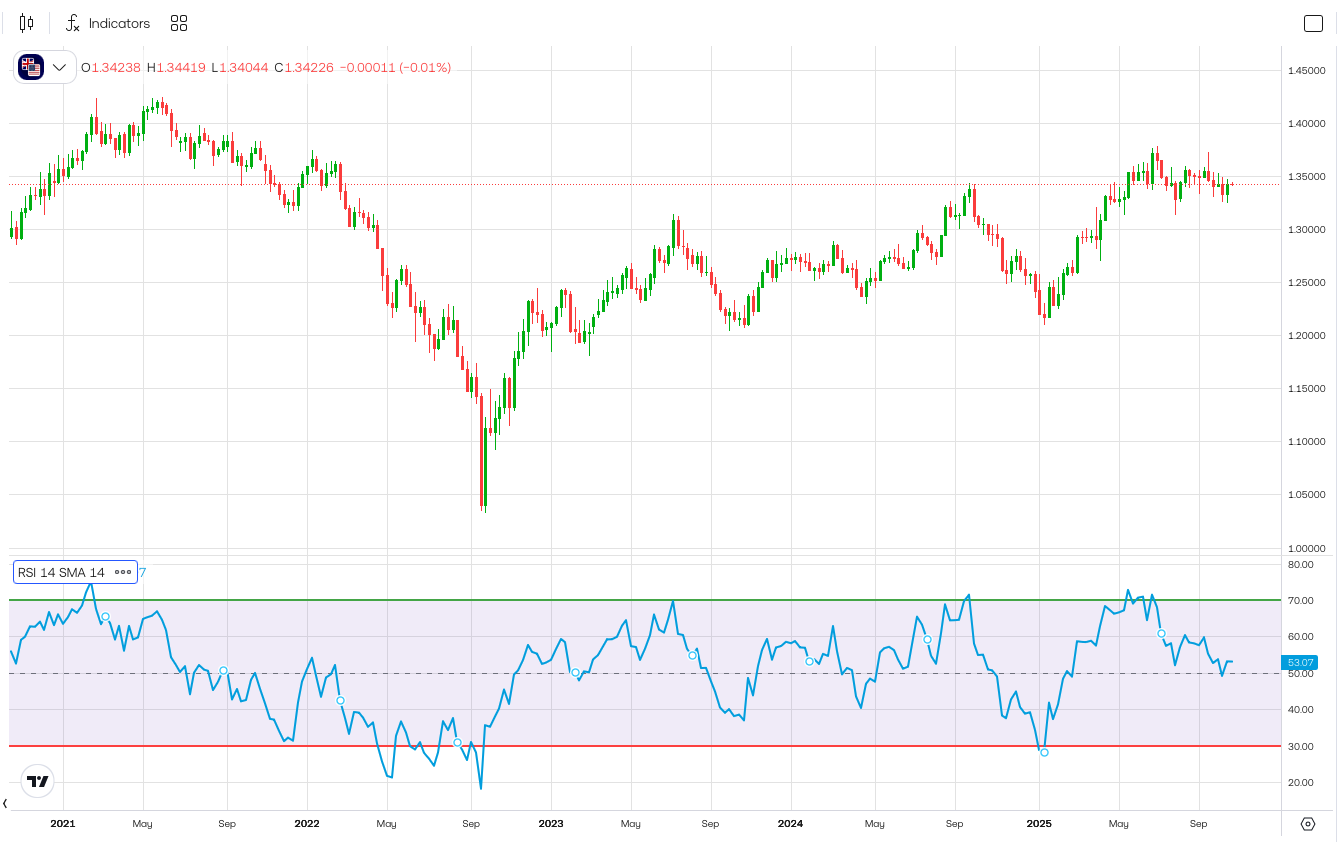Click the 1.05000 price axis label
Image resolution: width=1337 pixels, height=842 pixels.
coord(1307,495)
